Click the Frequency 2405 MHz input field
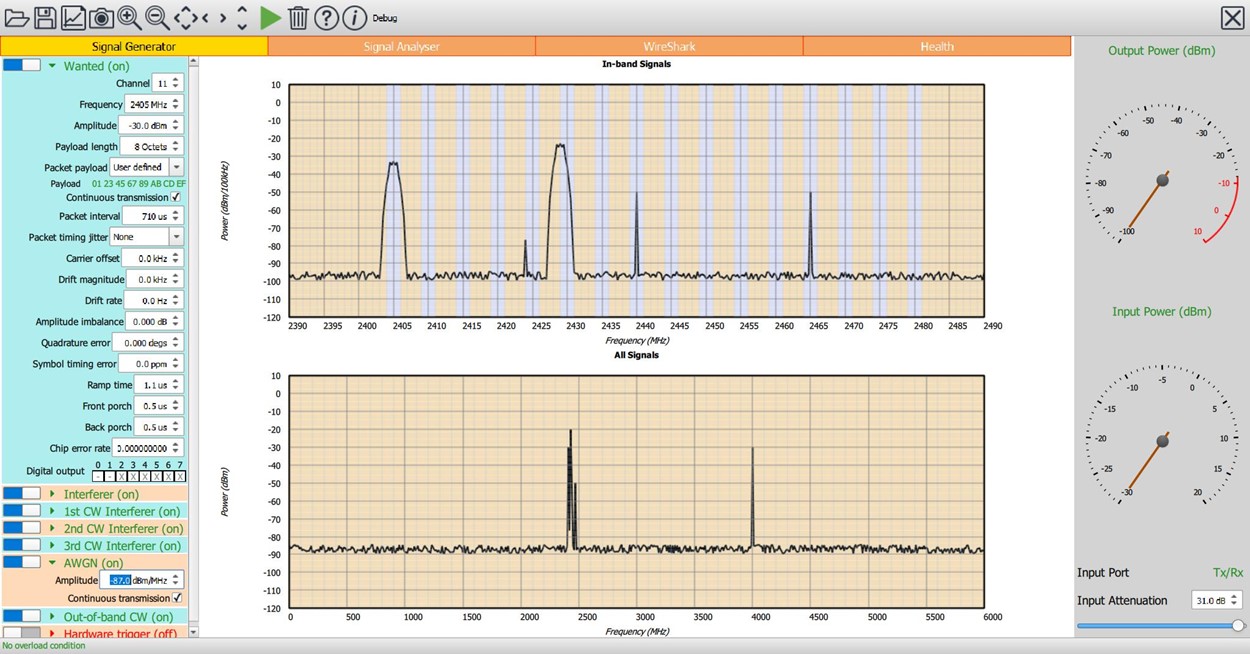 coord(146,105)
